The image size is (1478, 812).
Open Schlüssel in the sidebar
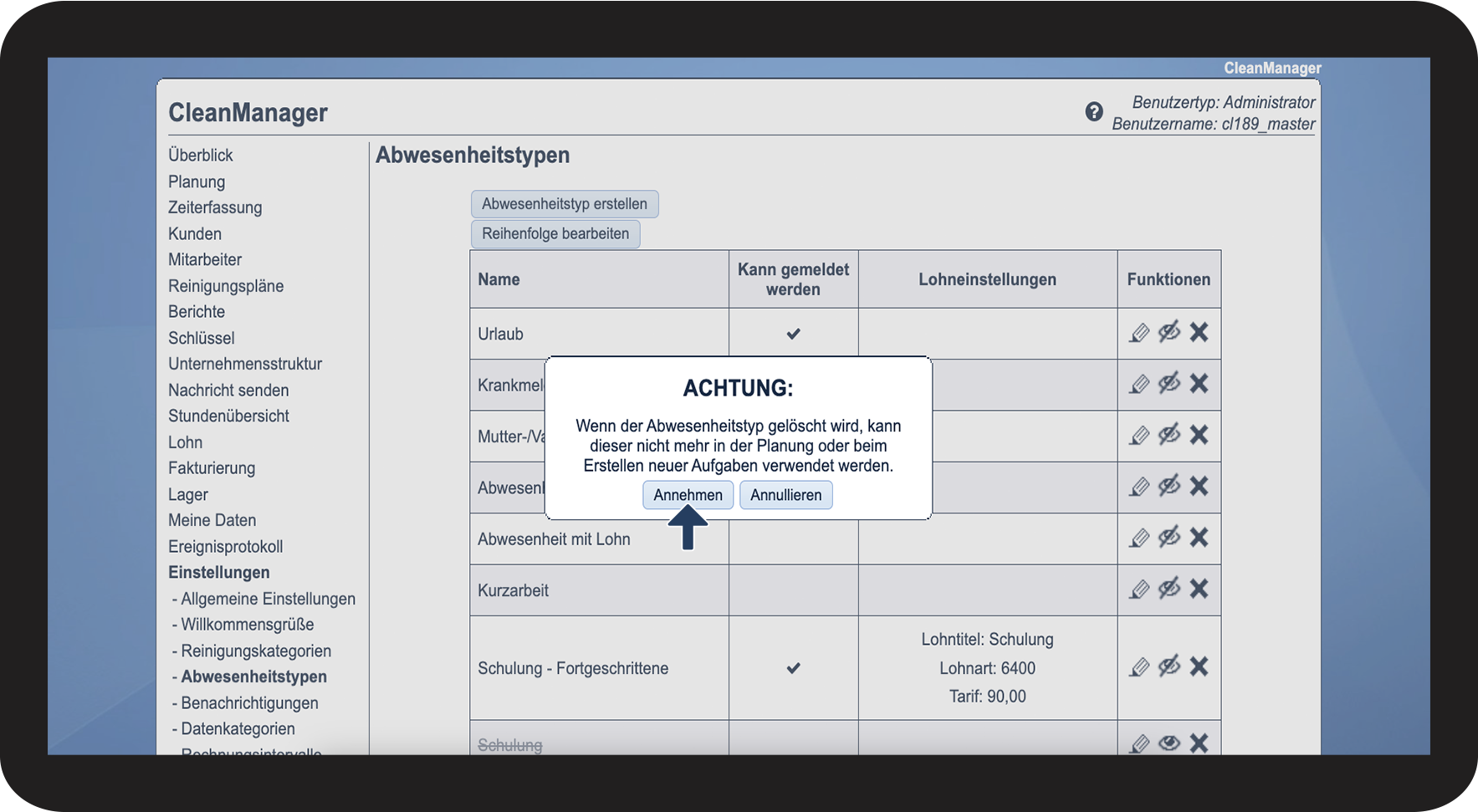202,338
